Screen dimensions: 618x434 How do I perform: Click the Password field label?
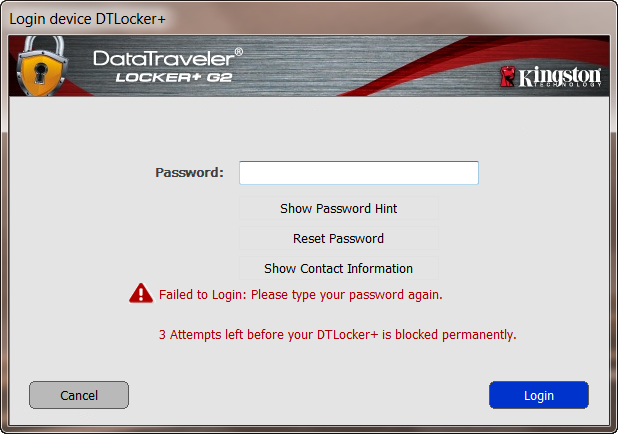(190, 172)
